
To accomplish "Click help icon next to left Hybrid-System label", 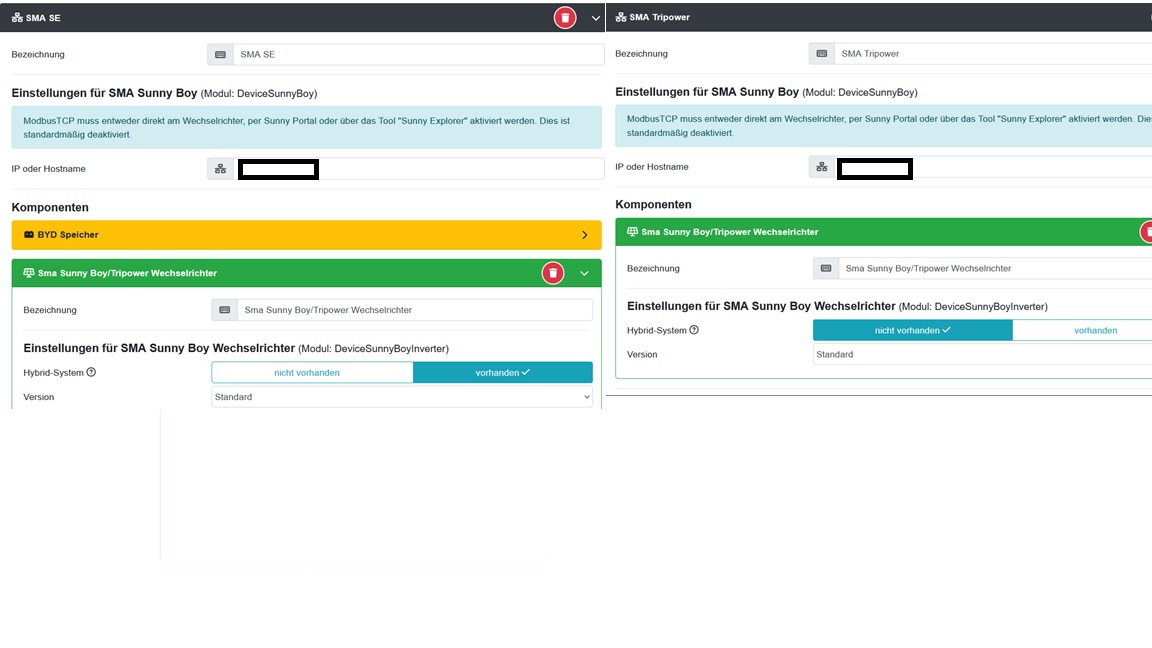I will [91, 373].
